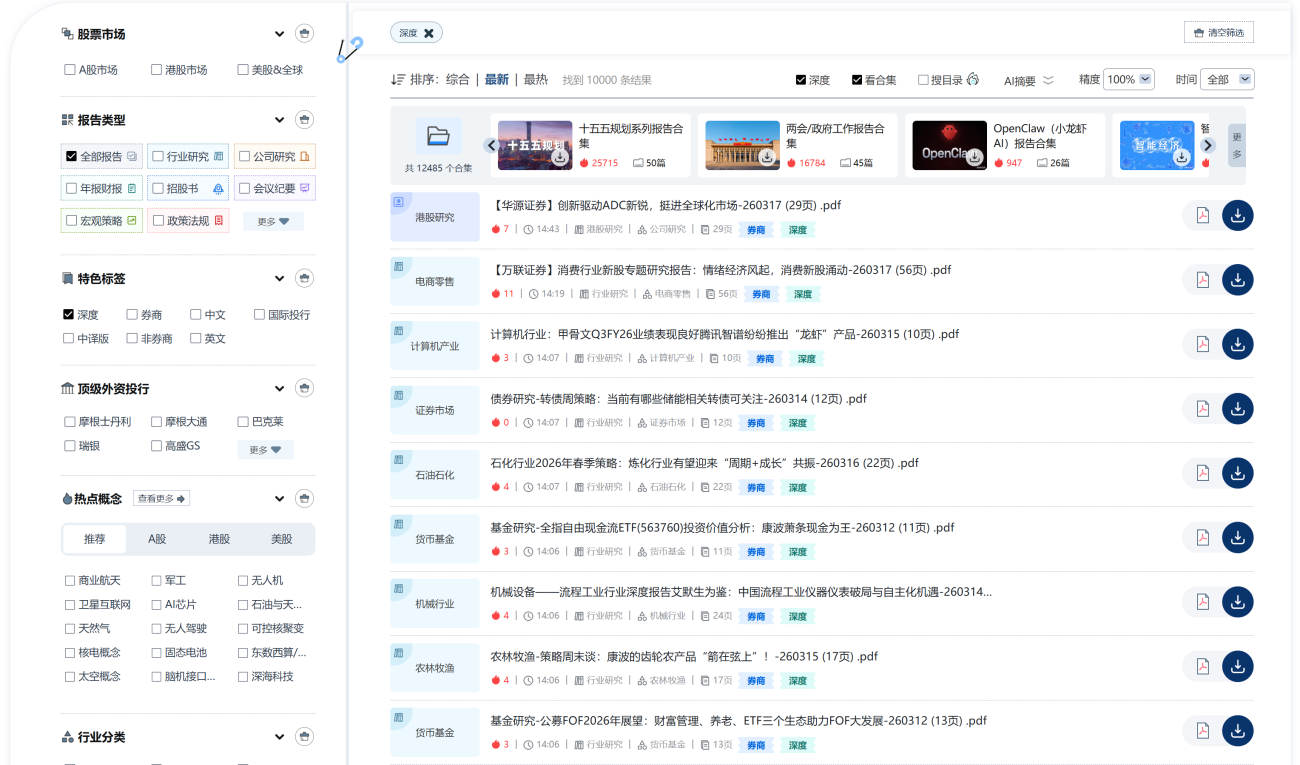Download the 石油石化 2026 spring strategy report
The image size is (1300, 765).
click(1237, 473)
